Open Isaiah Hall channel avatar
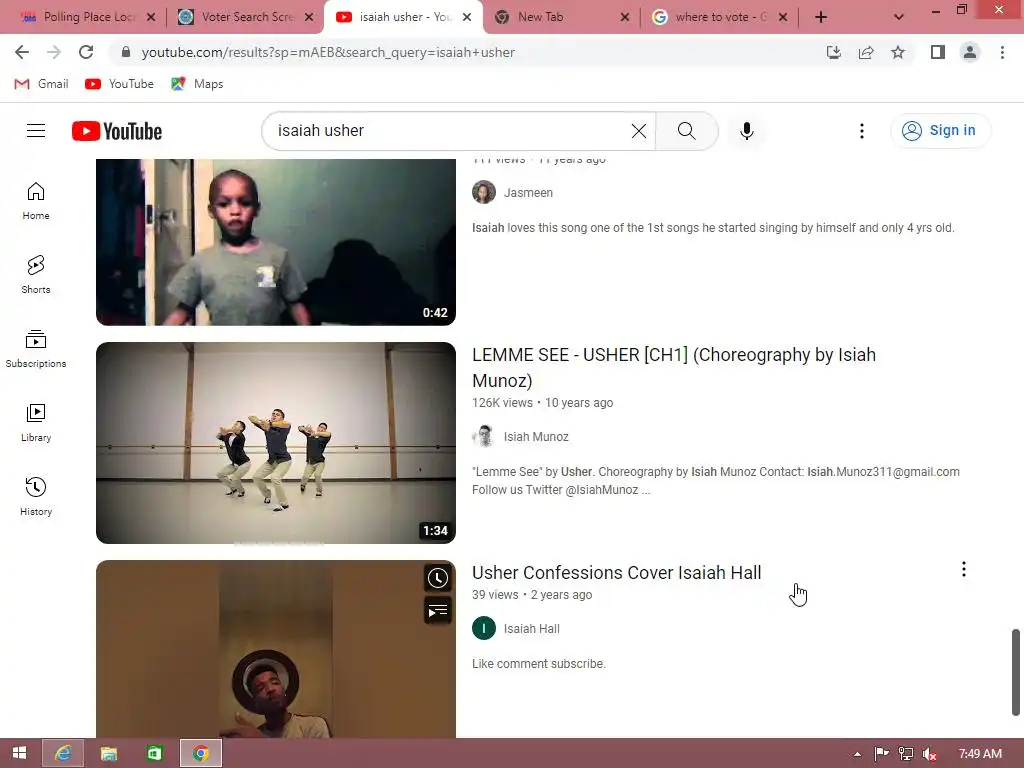This screenshot has height=768, width=1024. pos(484,628)
